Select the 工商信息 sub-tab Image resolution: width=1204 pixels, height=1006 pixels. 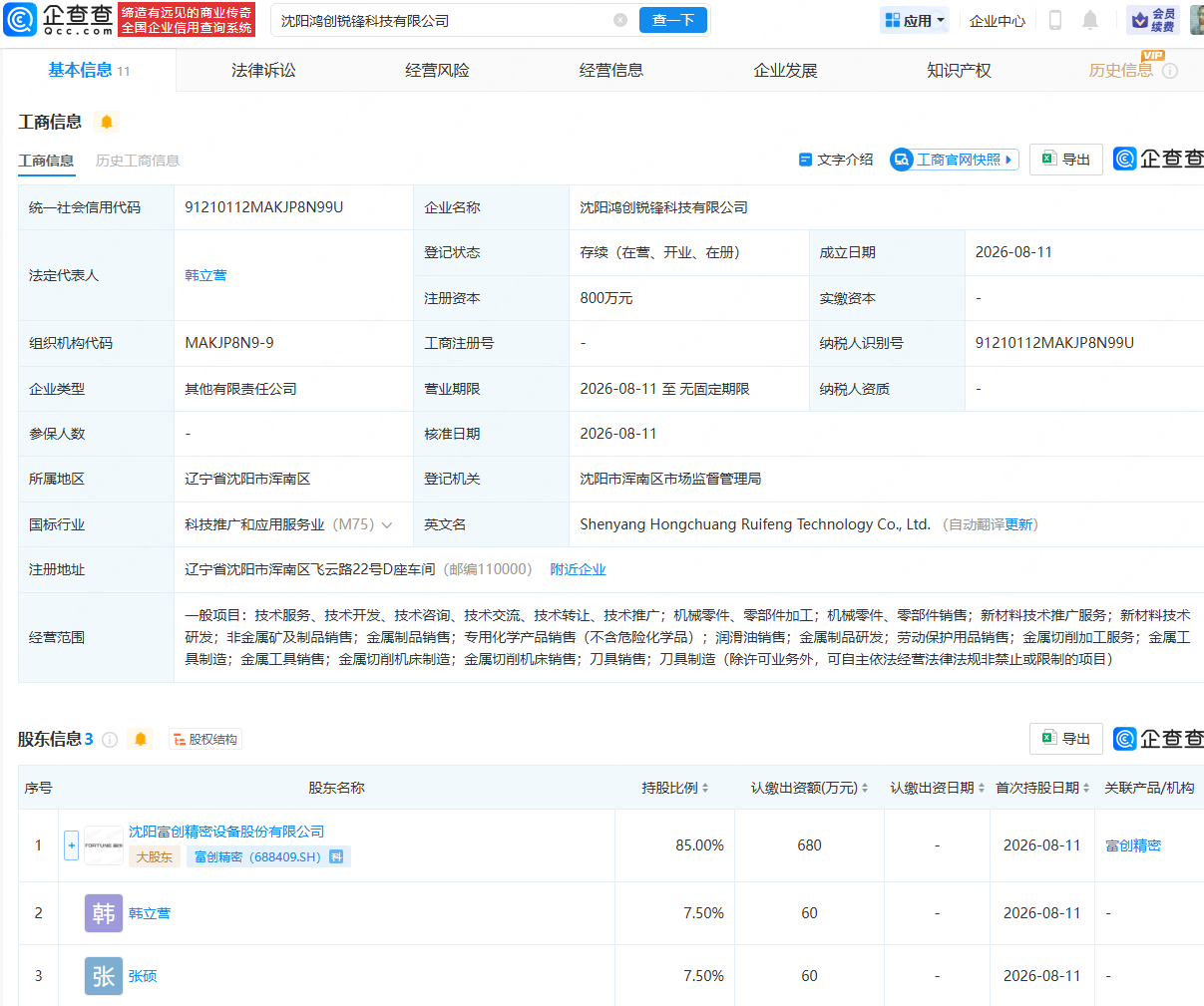click(46, 161)
